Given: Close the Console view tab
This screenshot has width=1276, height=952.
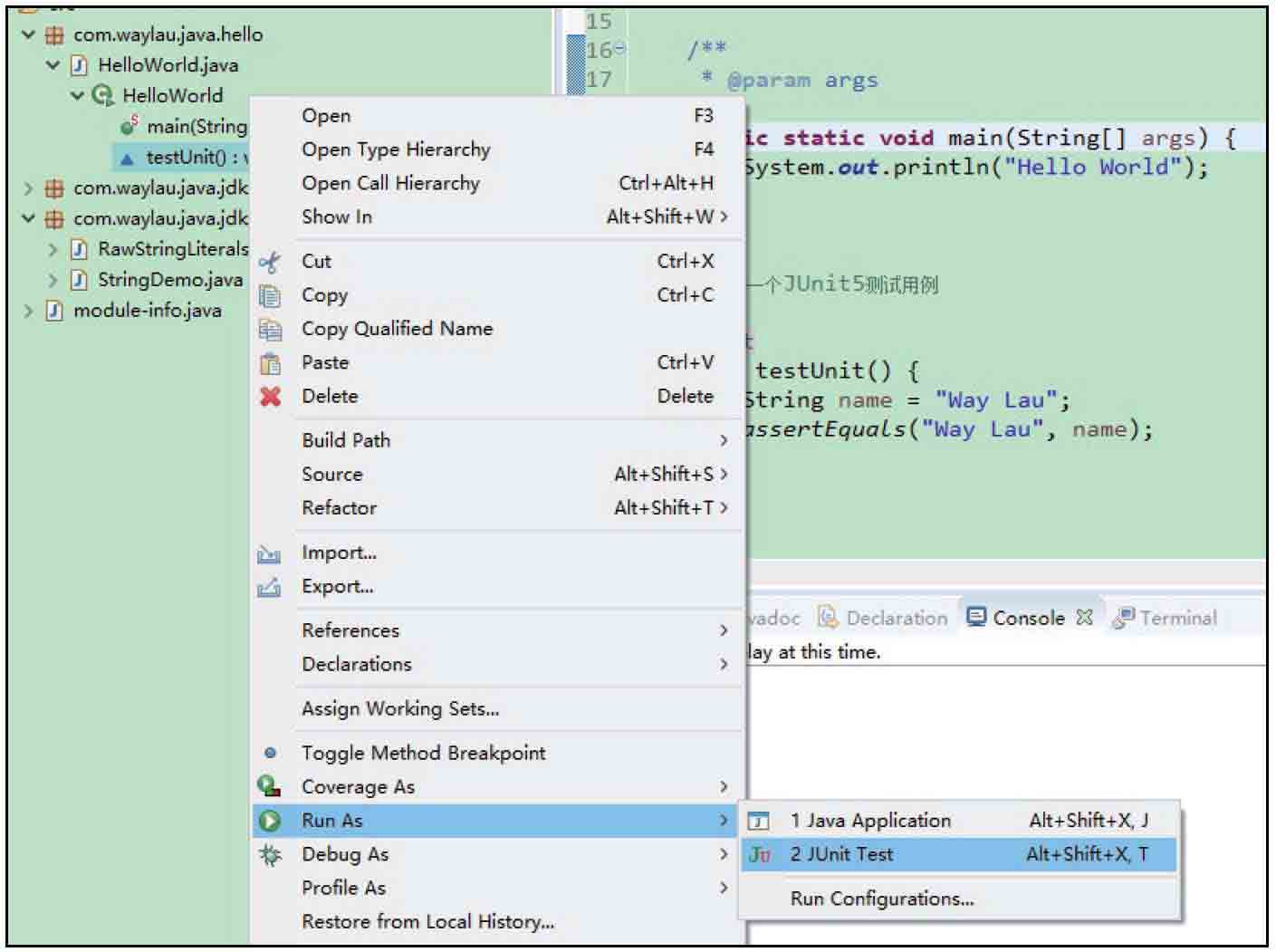Looking at the screenshot, I should pyautogui.click(x=1084, y=618).
